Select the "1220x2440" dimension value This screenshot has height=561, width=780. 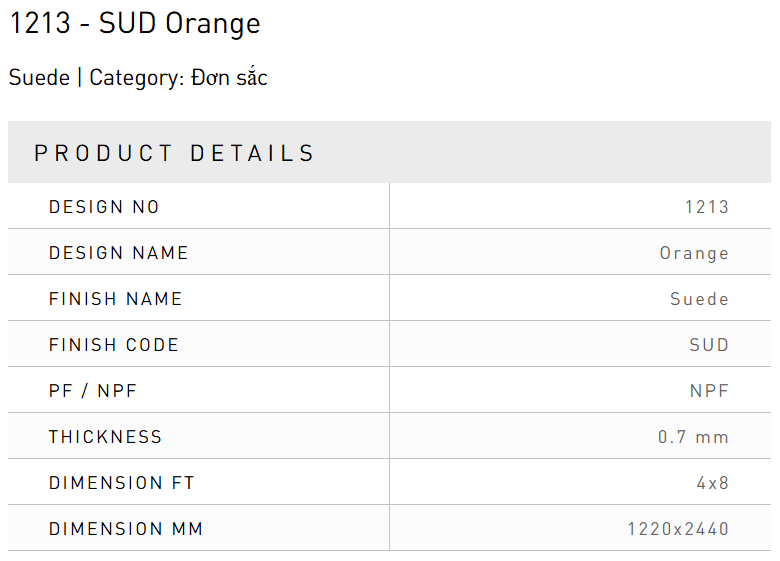pyautogui.click(x=678, y=529)
